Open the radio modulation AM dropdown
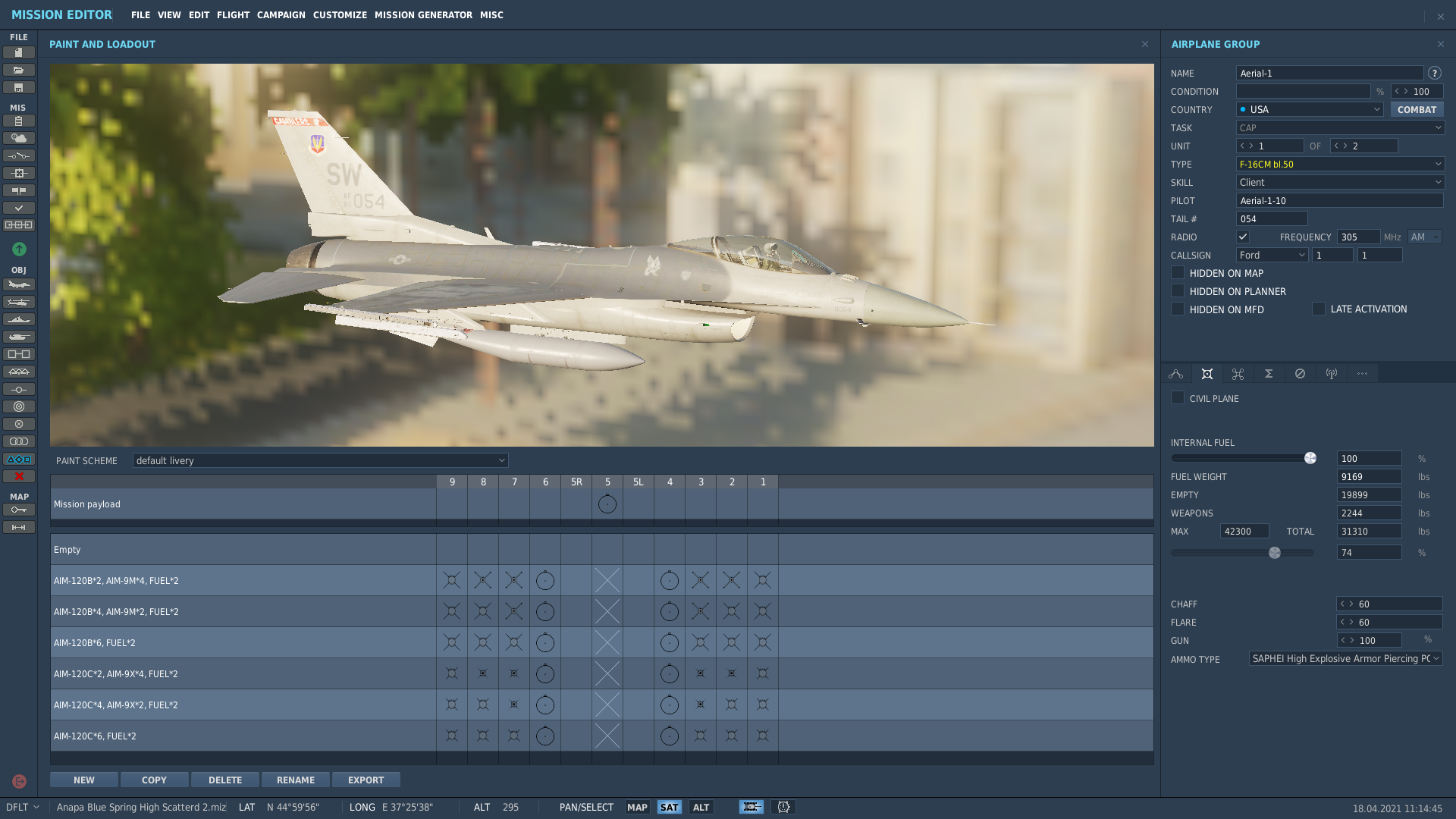This screenshot has width=1456, height=819. point(1425,237)
